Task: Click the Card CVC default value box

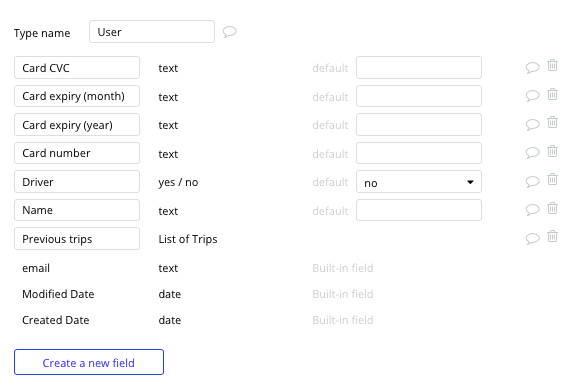Action: [419, 67]
